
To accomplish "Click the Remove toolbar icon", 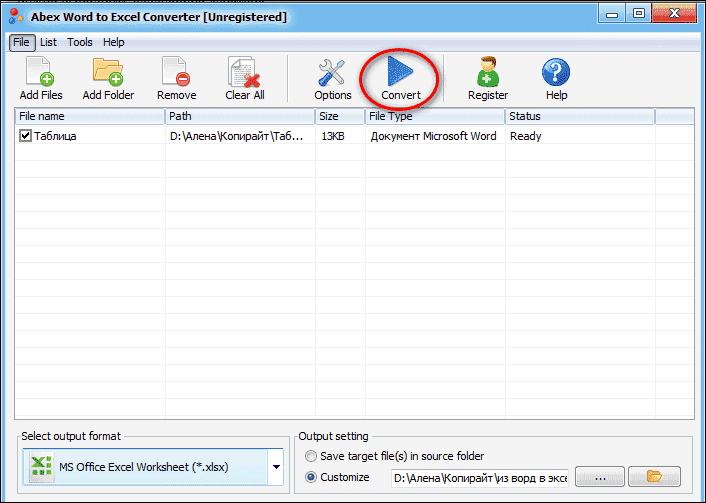I will [176, 72].
